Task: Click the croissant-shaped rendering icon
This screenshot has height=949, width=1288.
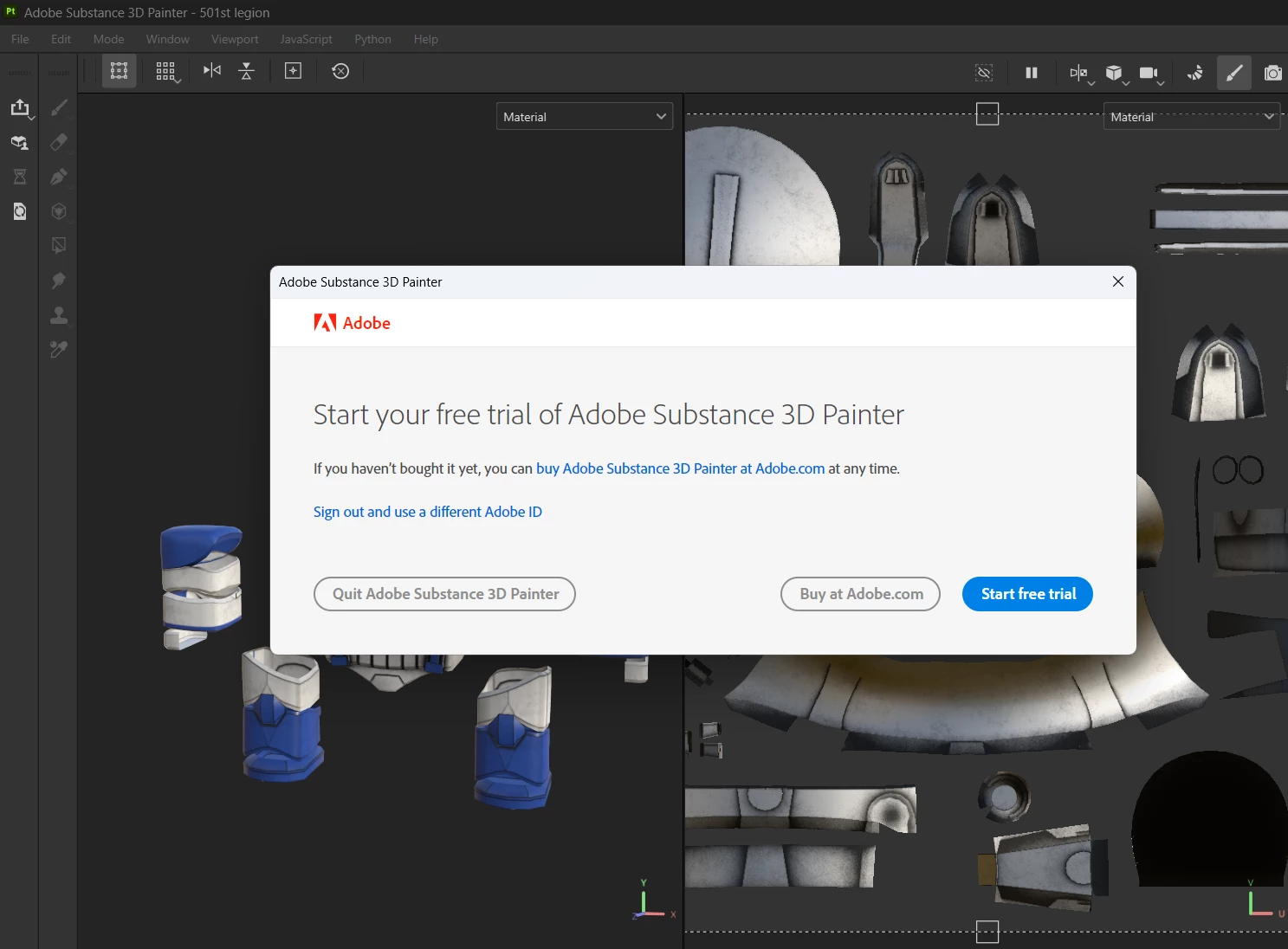Action: [1195, 73]
